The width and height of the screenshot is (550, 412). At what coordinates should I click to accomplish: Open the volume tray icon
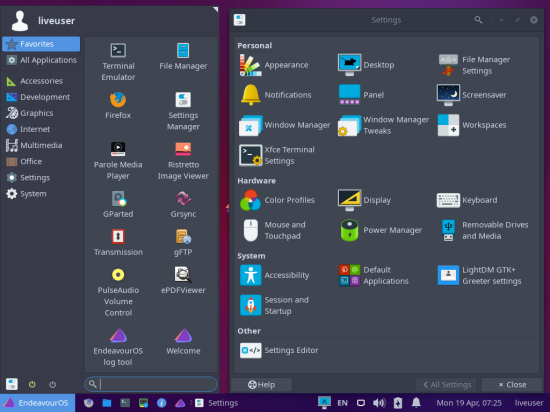(379, 403)
